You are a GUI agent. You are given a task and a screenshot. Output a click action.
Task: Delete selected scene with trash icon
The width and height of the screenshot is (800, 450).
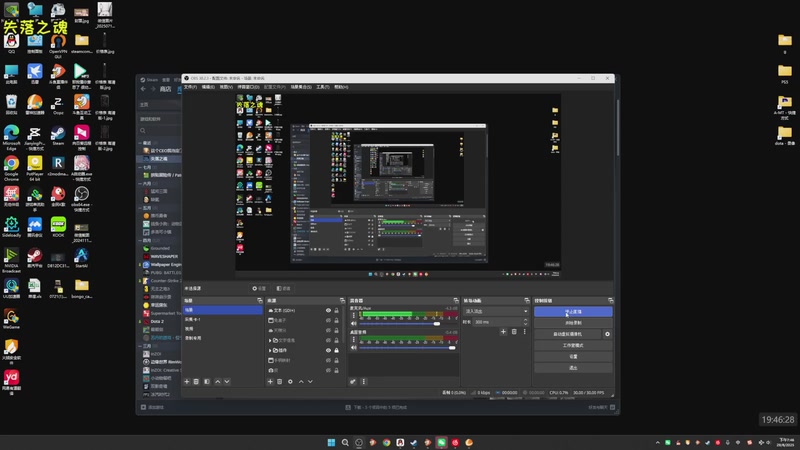(x=196, y=382)
